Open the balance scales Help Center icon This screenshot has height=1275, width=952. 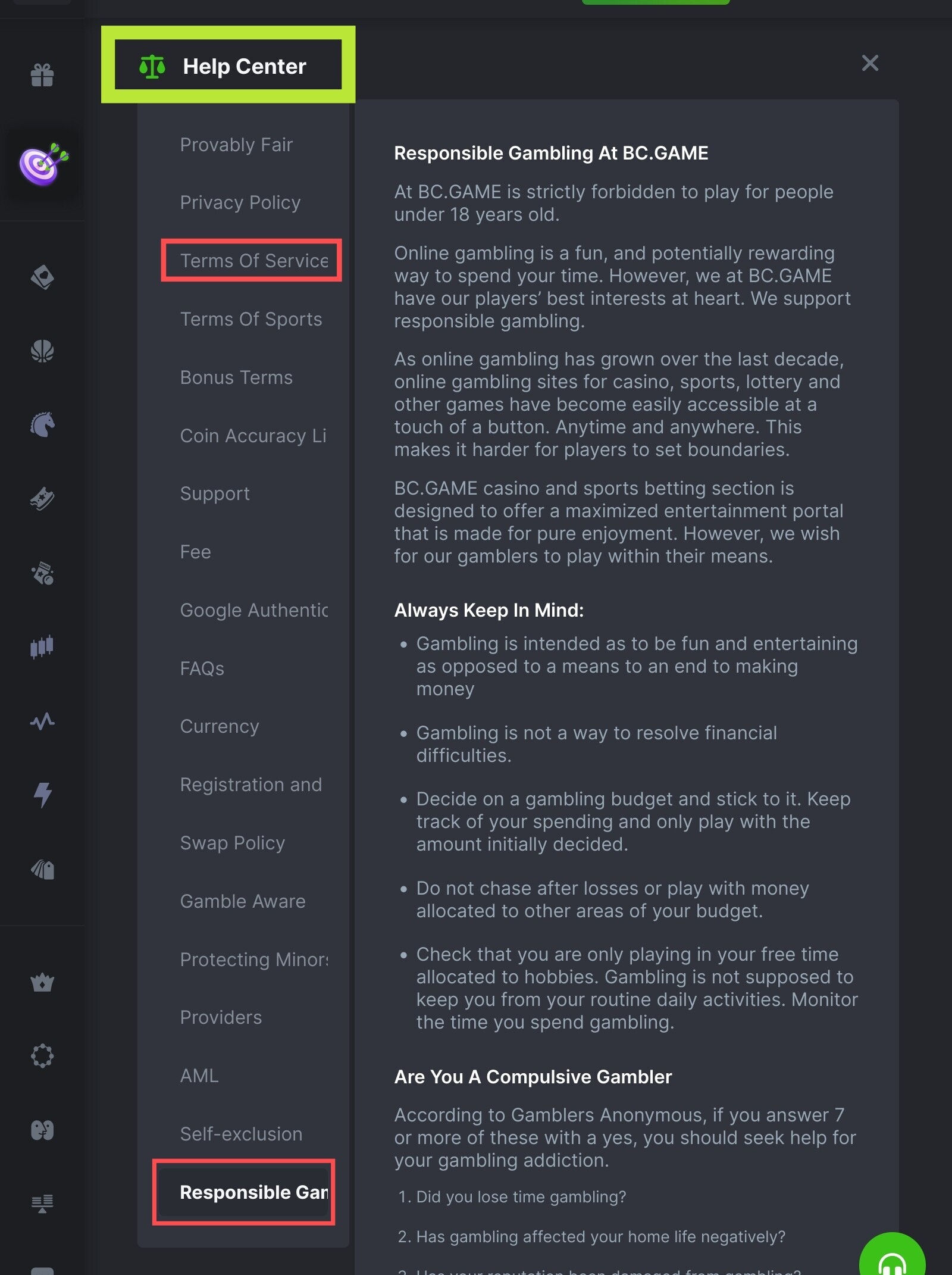152,67
